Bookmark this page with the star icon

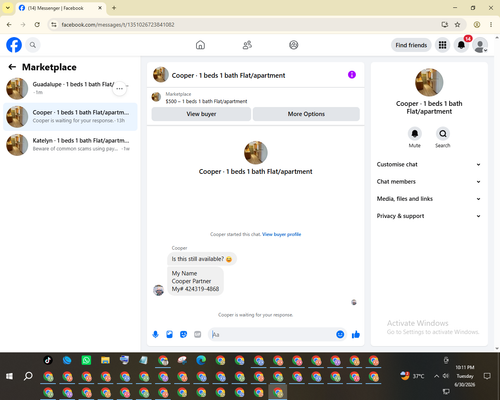click(457, 25)
